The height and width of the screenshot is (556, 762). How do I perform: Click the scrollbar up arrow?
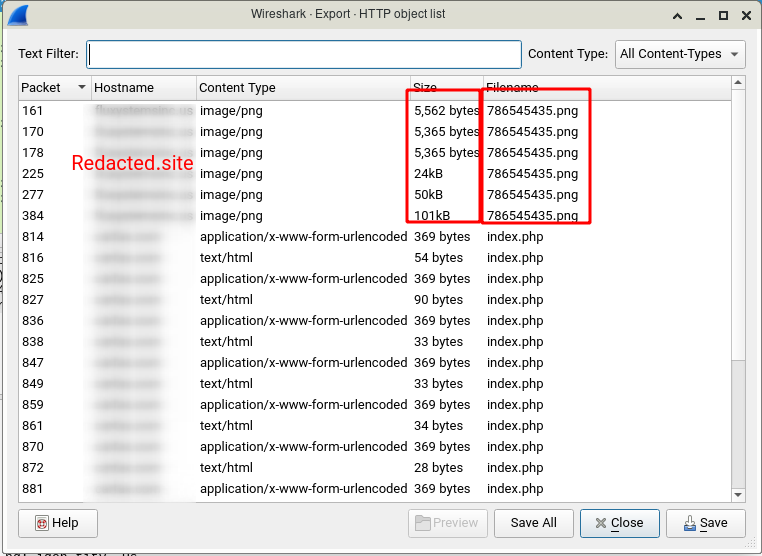pyautogui.click(x=738, y=83)
